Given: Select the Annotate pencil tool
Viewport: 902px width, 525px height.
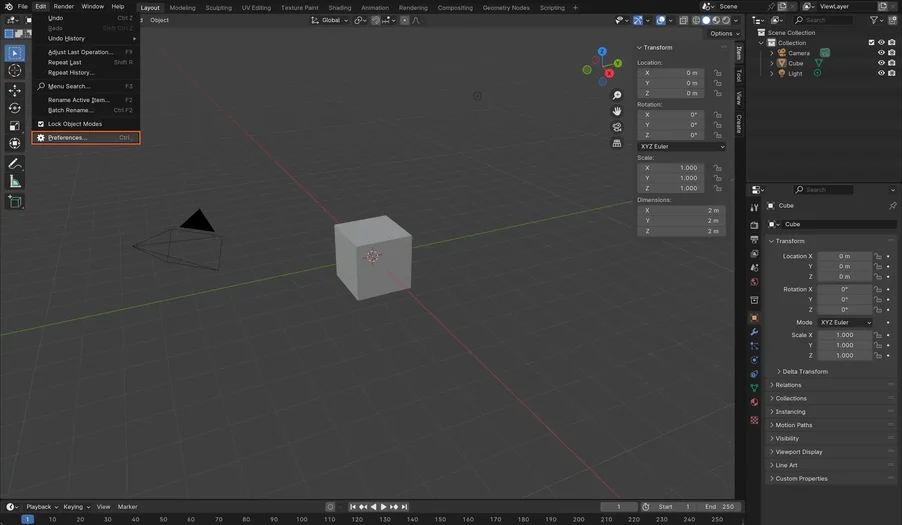Looking at the screenshot, I should point(15,164).
